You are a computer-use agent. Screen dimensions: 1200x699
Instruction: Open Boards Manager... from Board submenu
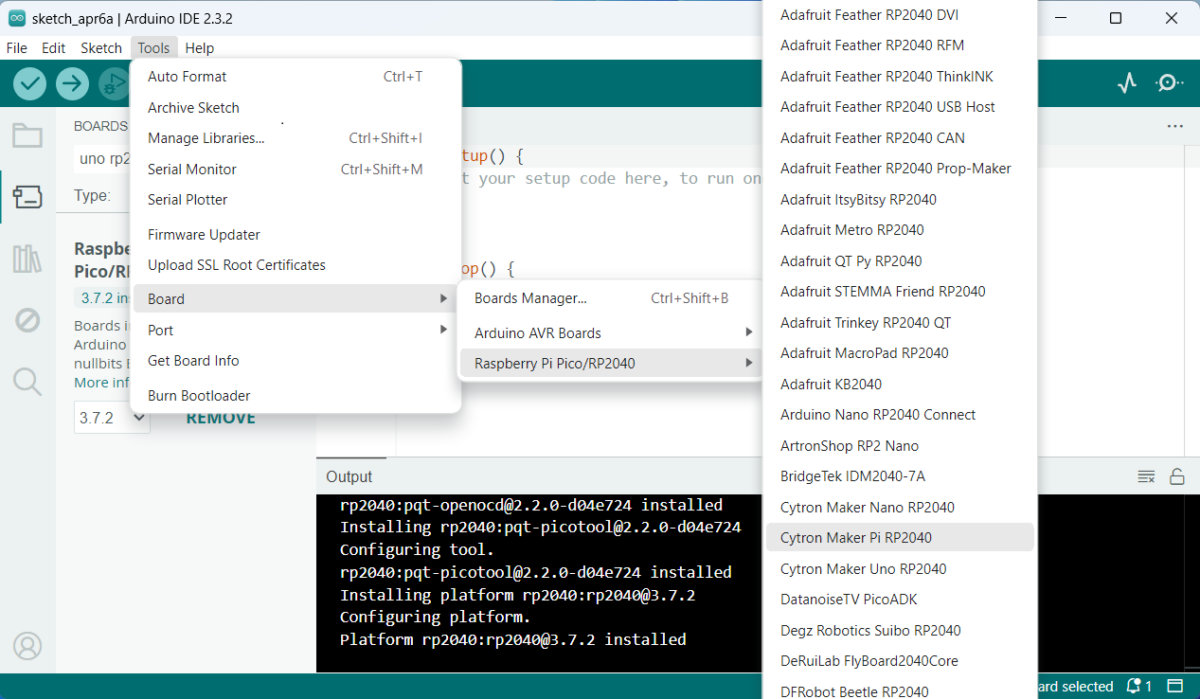click(530, 298)
